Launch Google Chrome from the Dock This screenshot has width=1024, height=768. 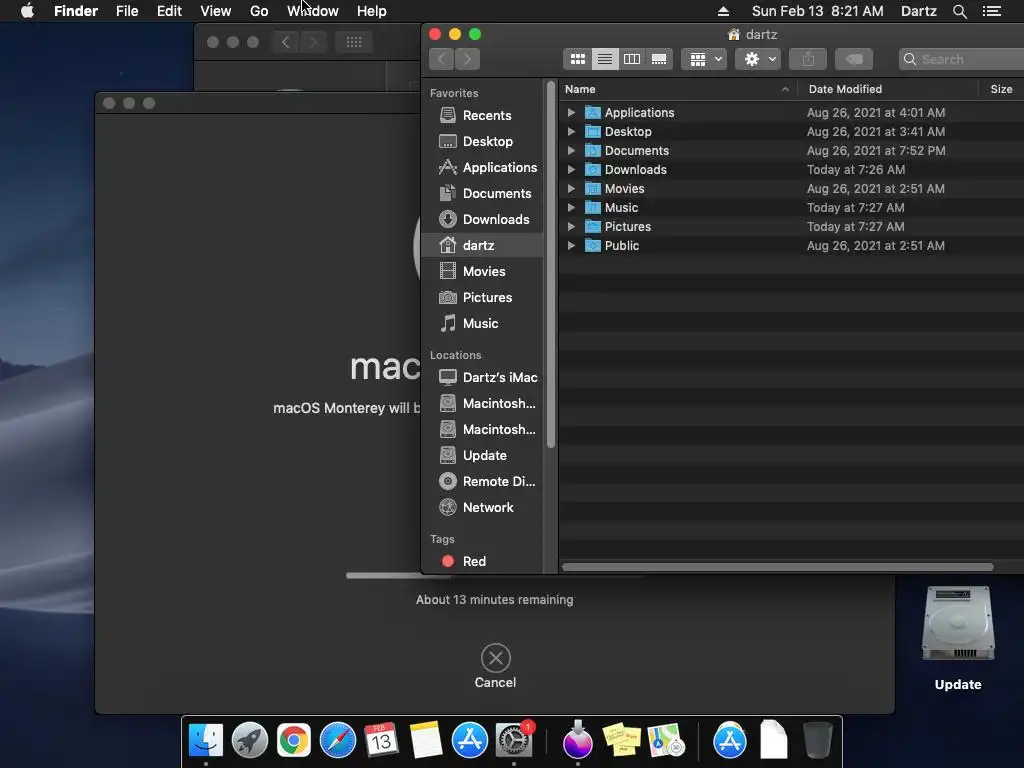tap(294, 741)
